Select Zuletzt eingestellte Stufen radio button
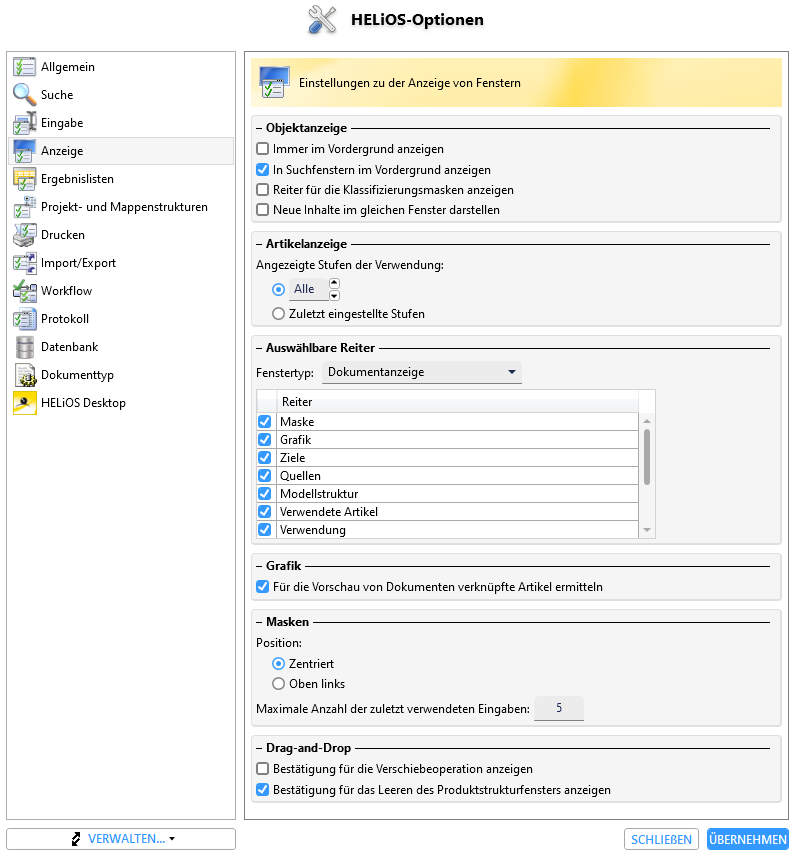 (x=279, y=314)
